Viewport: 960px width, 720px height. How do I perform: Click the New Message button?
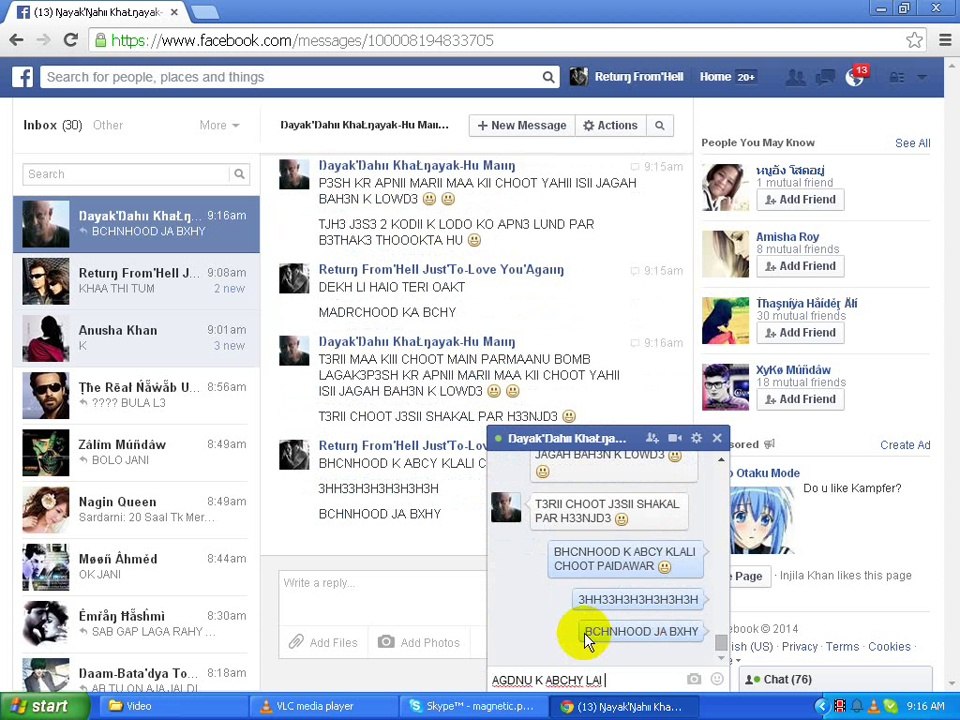point(522,126)
